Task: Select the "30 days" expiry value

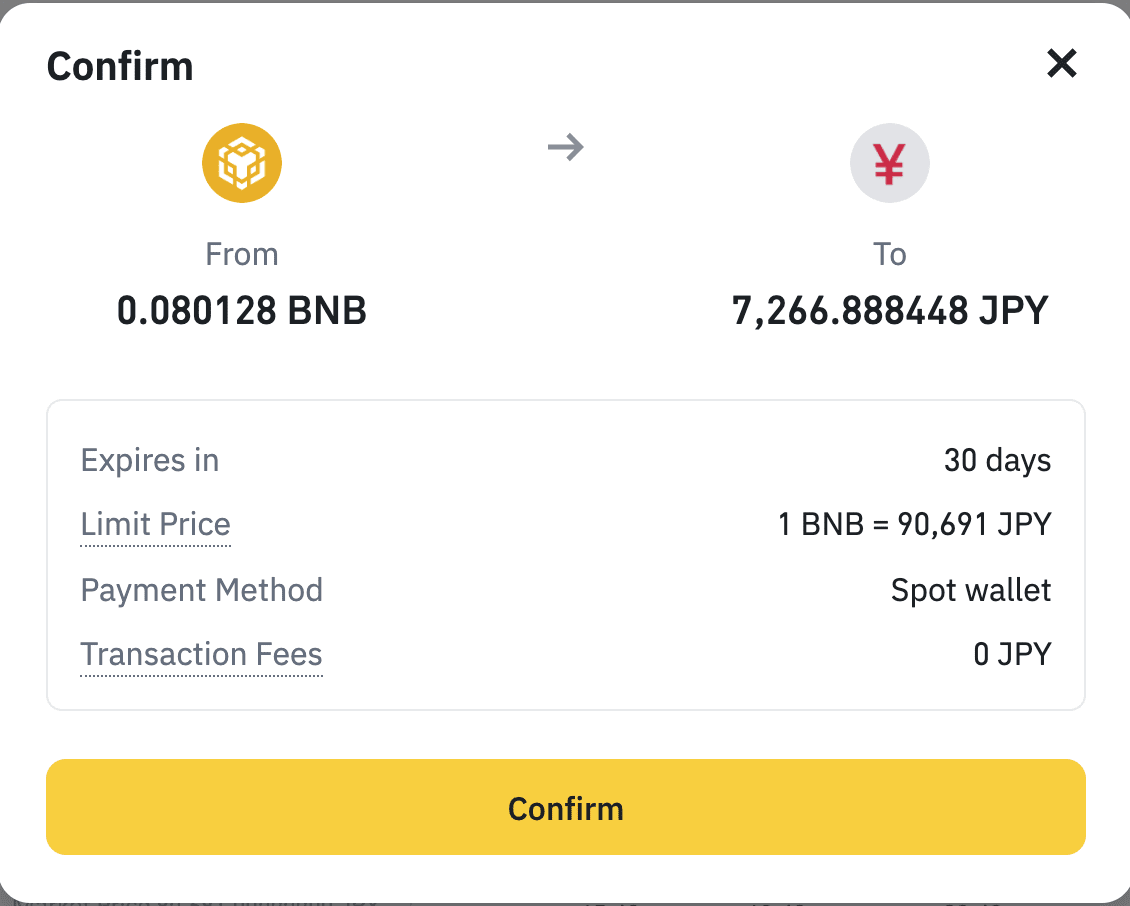Action: tap(997, 461)
